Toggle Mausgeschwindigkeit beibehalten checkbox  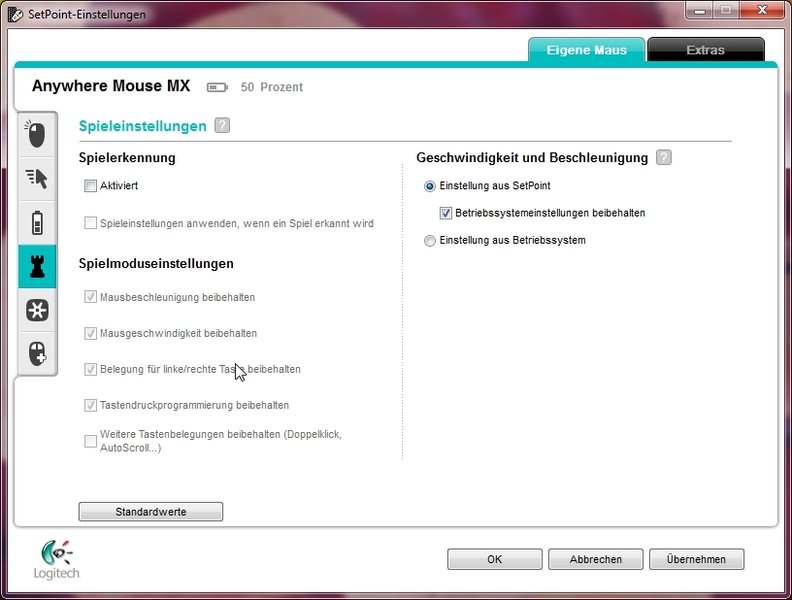90,333
